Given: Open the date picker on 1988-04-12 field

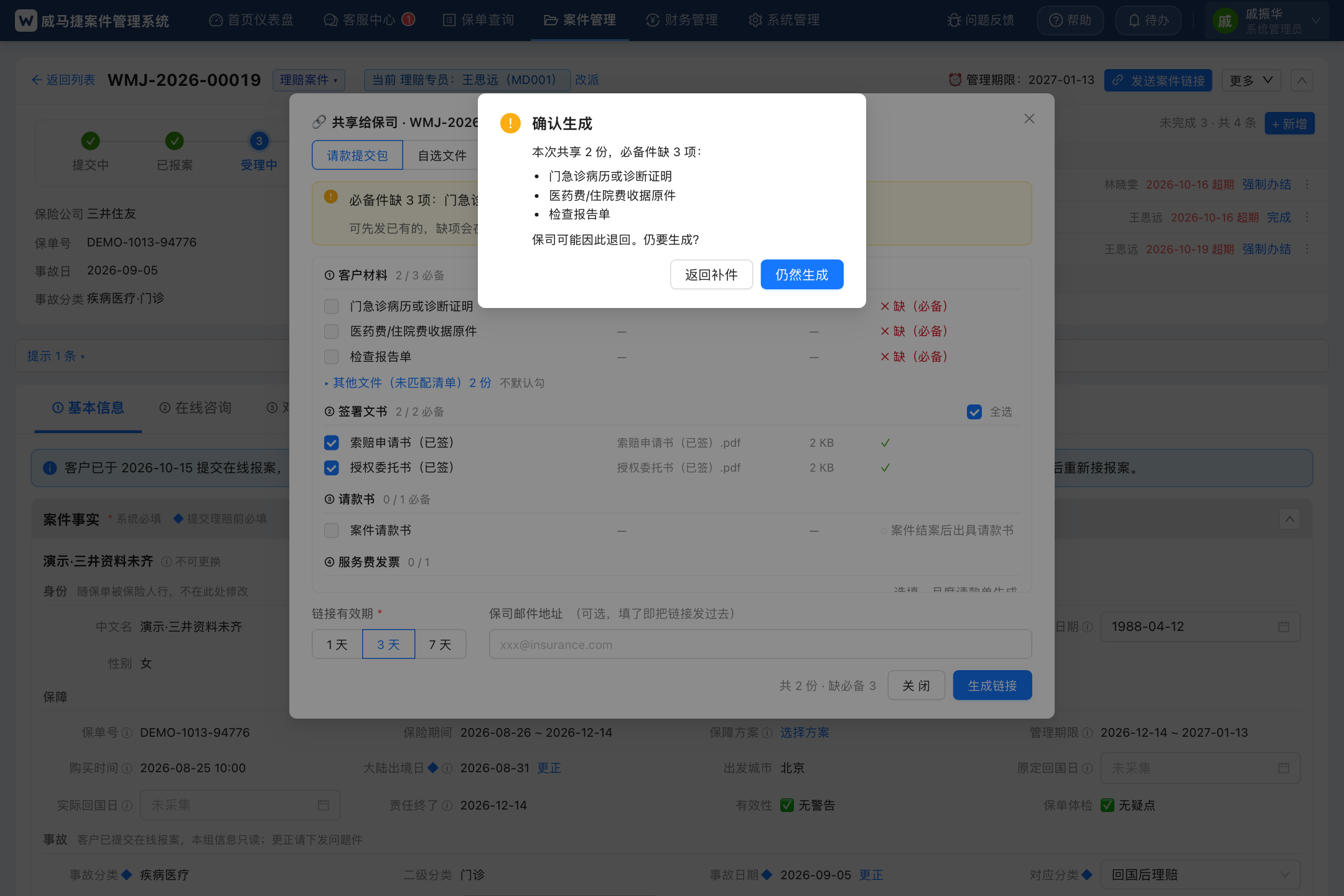Looking at the screenshot, I should click(x=1284, y=627).
